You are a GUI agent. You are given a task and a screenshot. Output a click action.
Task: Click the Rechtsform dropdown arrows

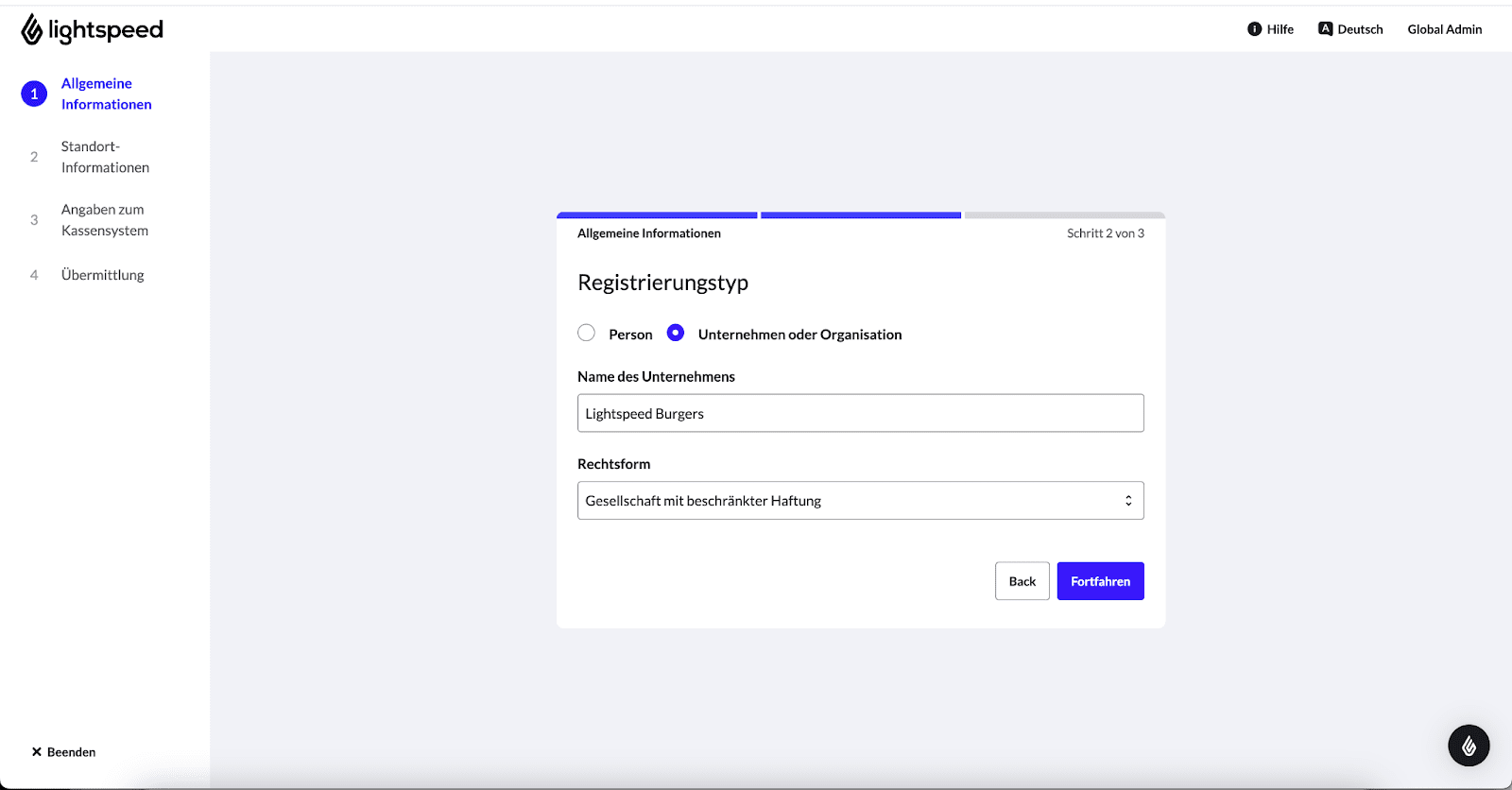click(1128, 501)
